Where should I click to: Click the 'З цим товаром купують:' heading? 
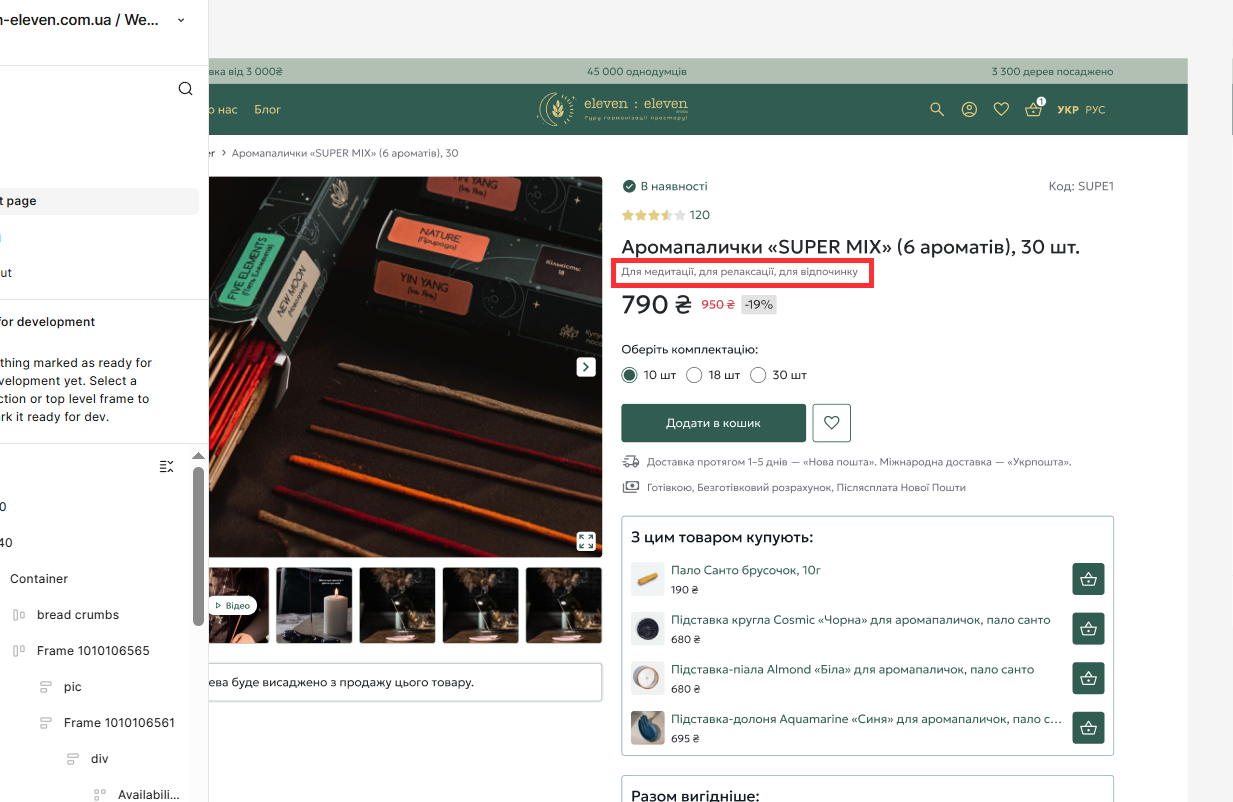(x=722, y=537)
